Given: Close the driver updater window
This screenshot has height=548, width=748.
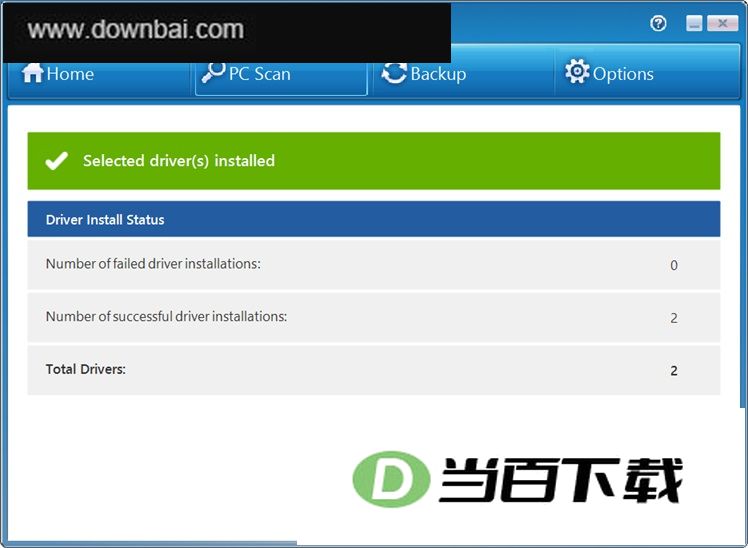Looking at the screenshot, I should [x=722, y=23].
